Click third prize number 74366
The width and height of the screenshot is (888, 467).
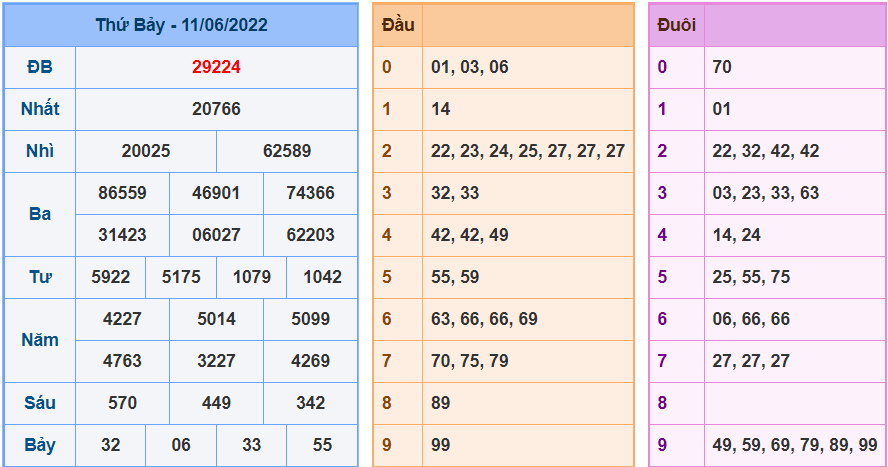310,193
